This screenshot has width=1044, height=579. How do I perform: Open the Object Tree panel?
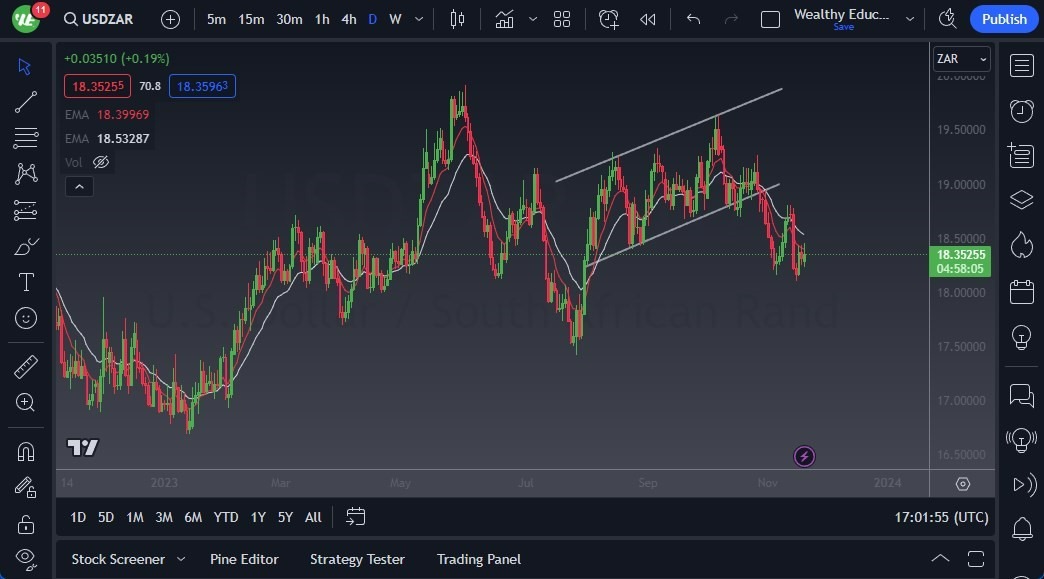1021,199
